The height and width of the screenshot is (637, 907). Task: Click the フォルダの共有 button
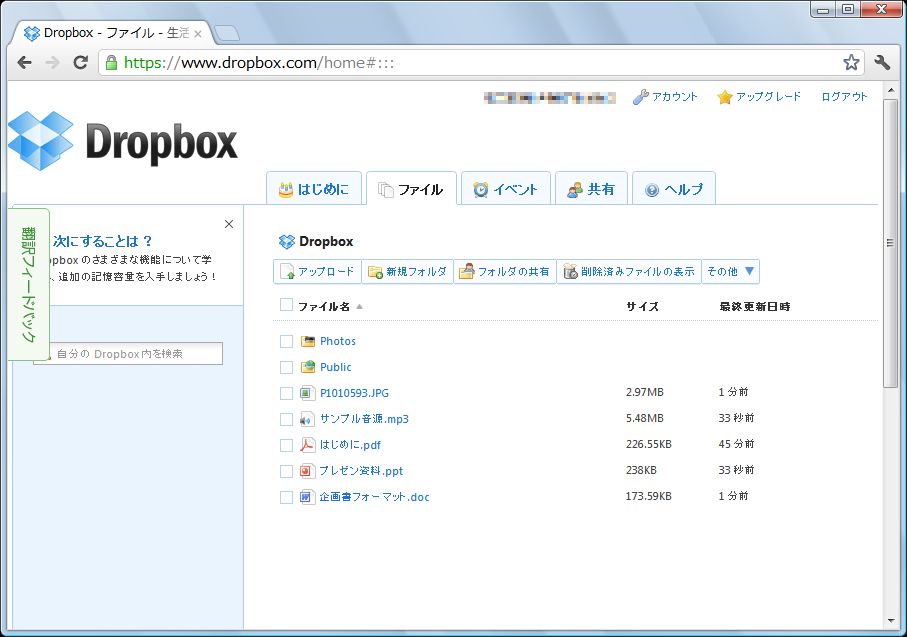[505, 271]
